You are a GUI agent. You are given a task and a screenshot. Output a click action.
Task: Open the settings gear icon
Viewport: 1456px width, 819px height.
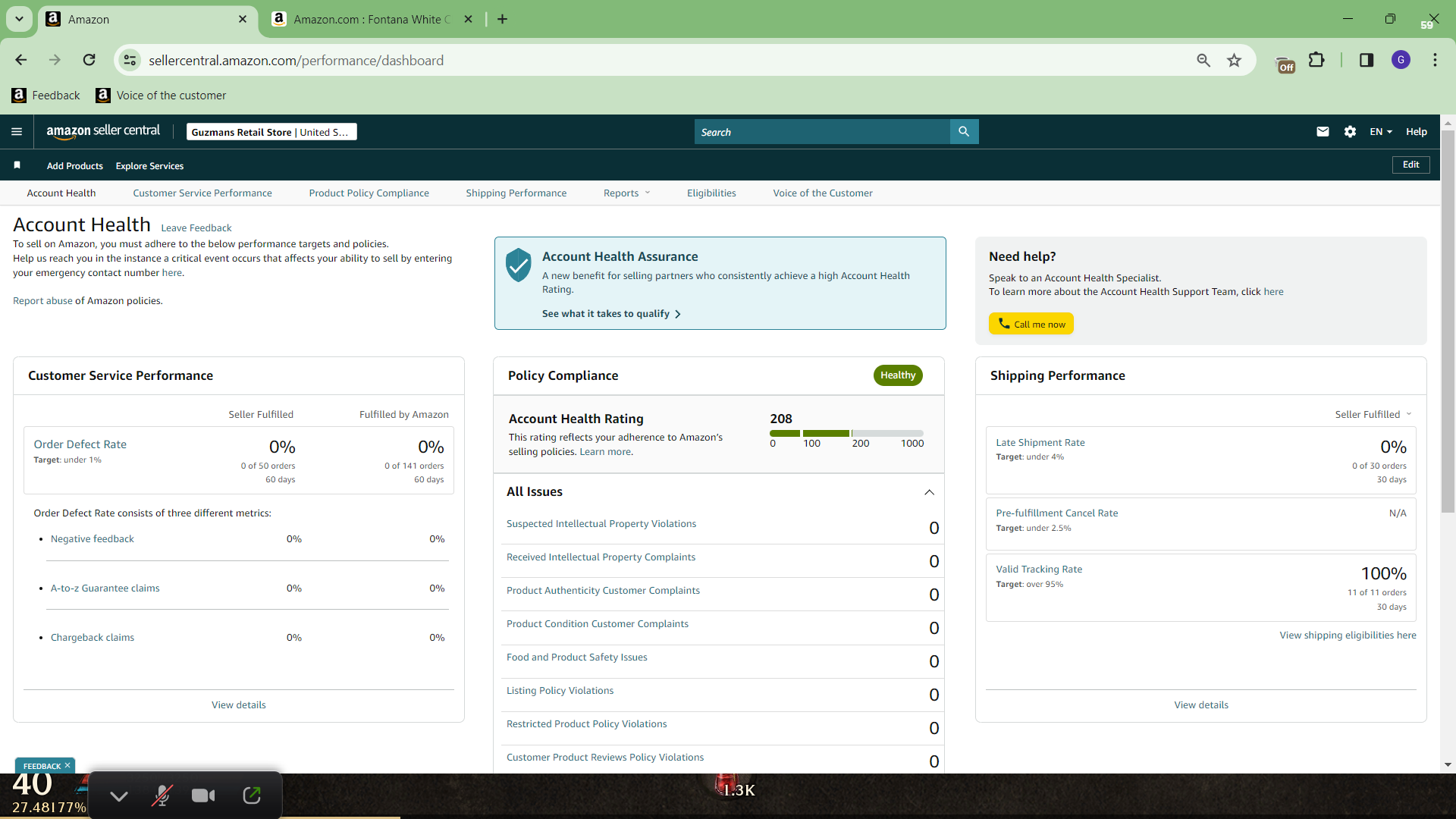pyautogui.click(x=1350, y=132)
